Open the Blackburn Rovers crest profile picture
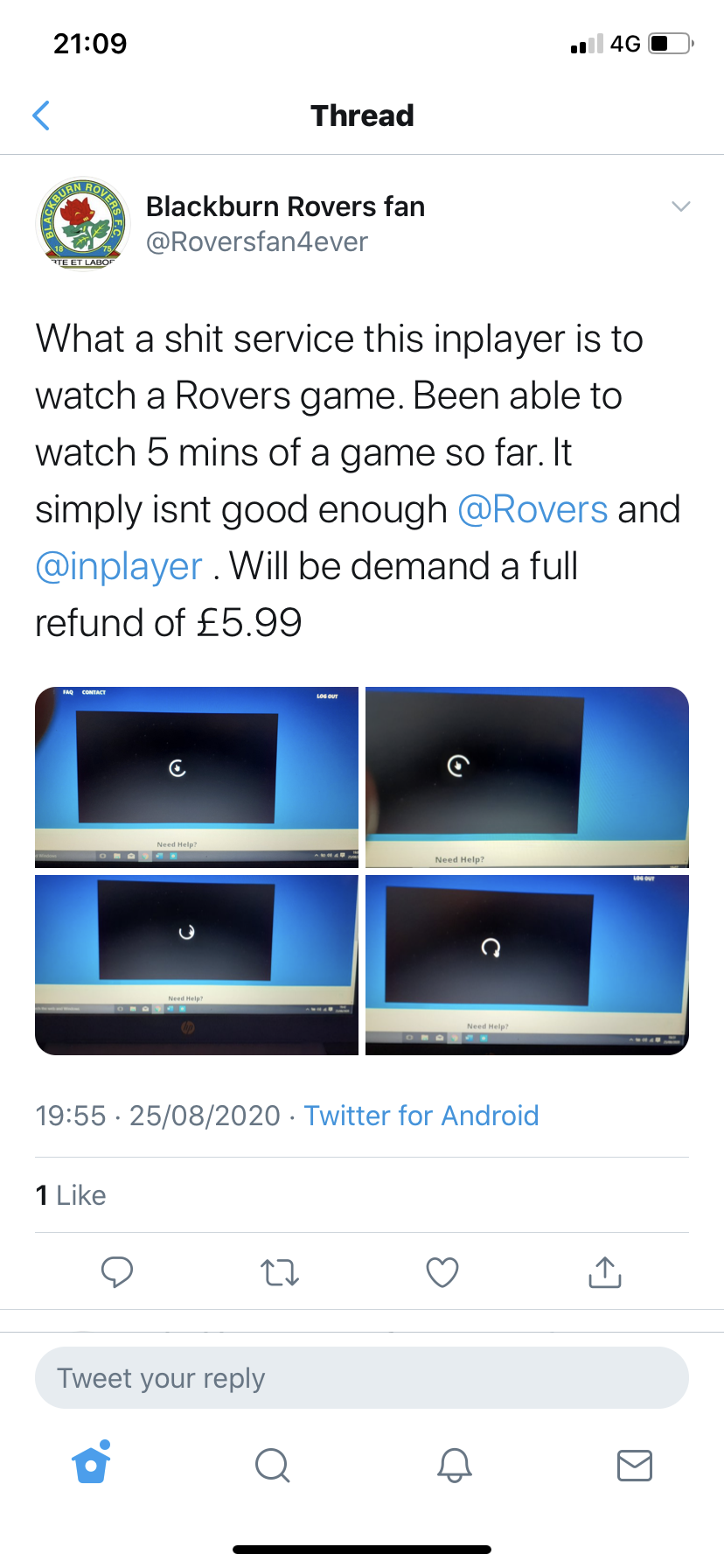The height and width of the screenshot is (1568, 724). (83, 223)
